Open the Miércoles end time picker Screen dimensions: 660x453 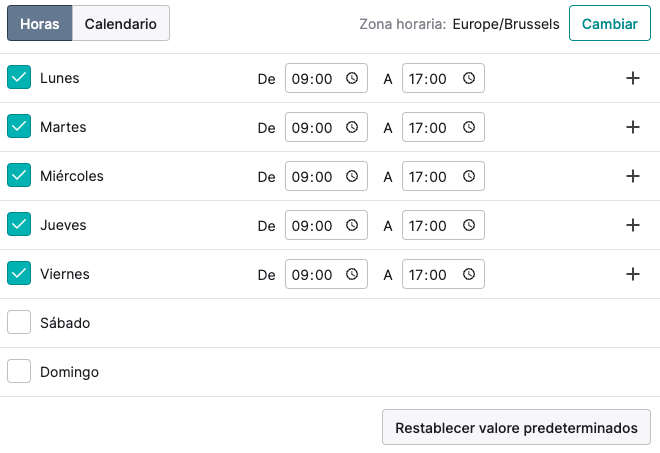point(443,176)
